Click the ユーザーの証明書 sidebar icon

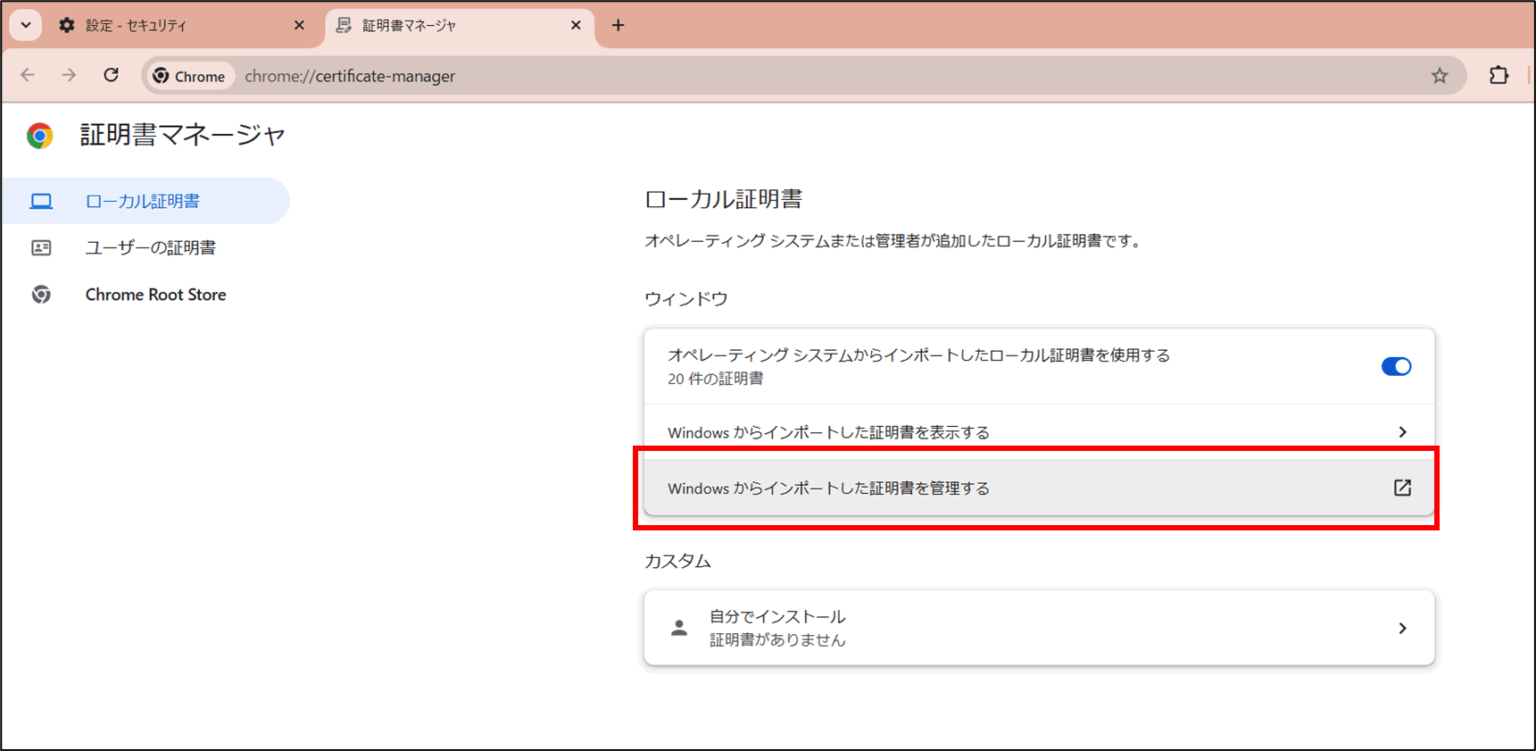[41, 247]
